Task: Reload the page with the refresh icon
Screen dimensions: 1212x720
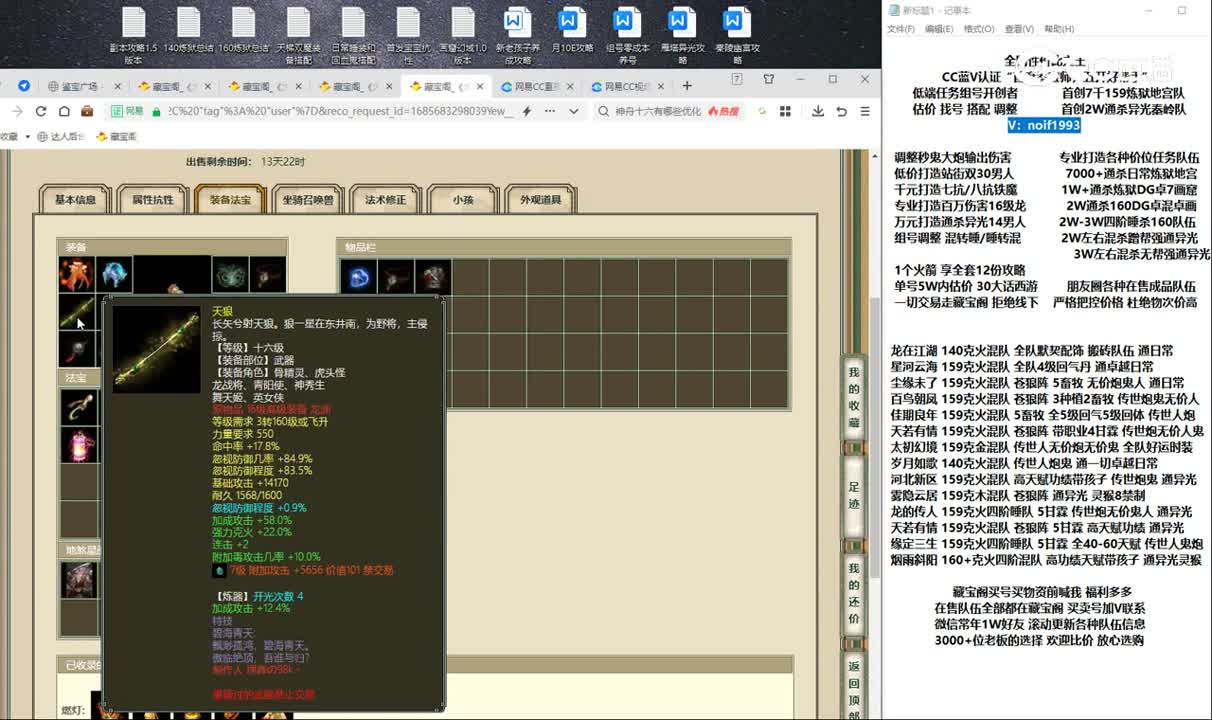Action: 41,111
